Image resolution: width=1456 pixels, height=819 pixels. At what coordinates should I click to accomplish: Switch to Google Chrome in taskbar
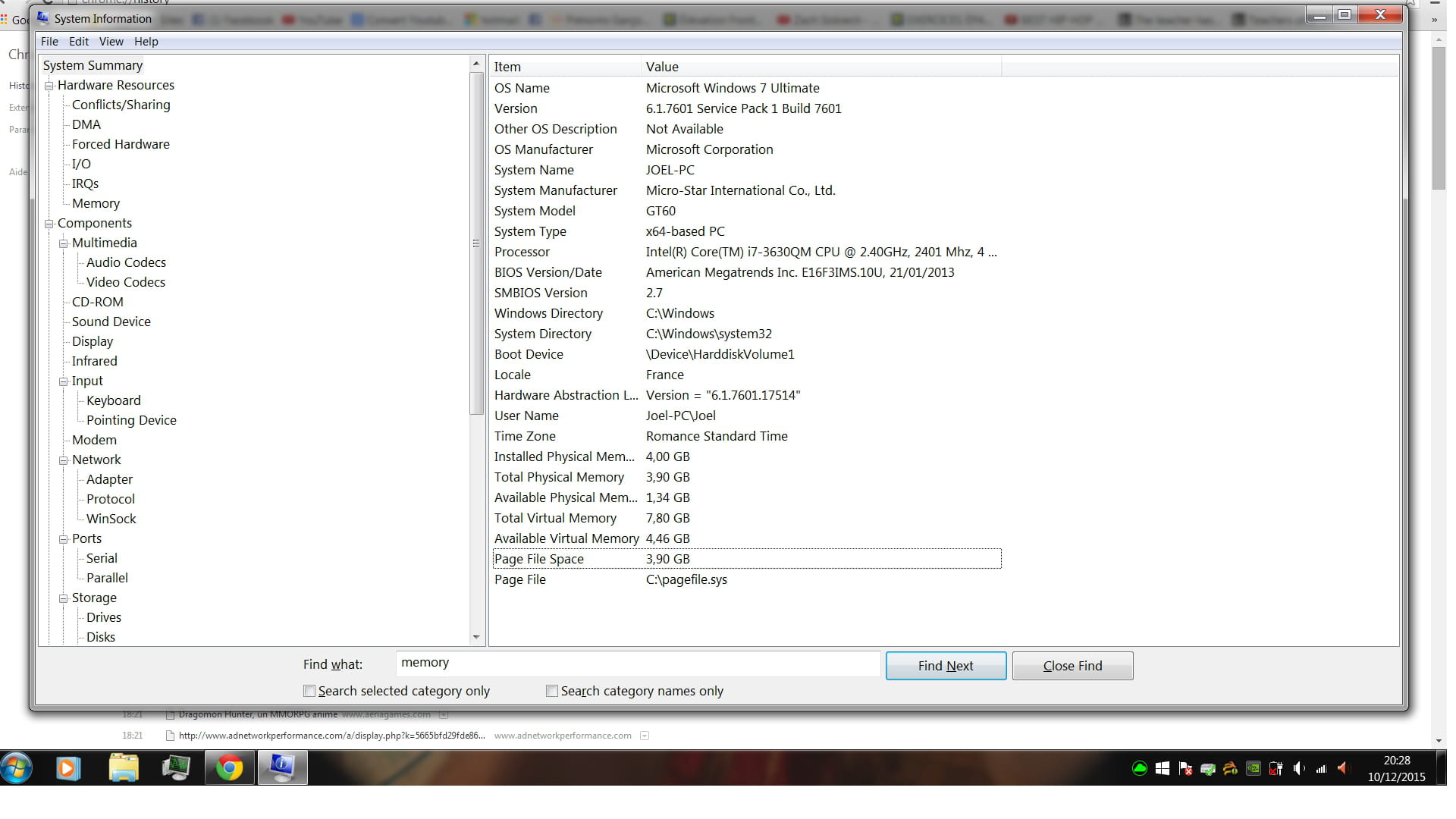coord(229,768)
